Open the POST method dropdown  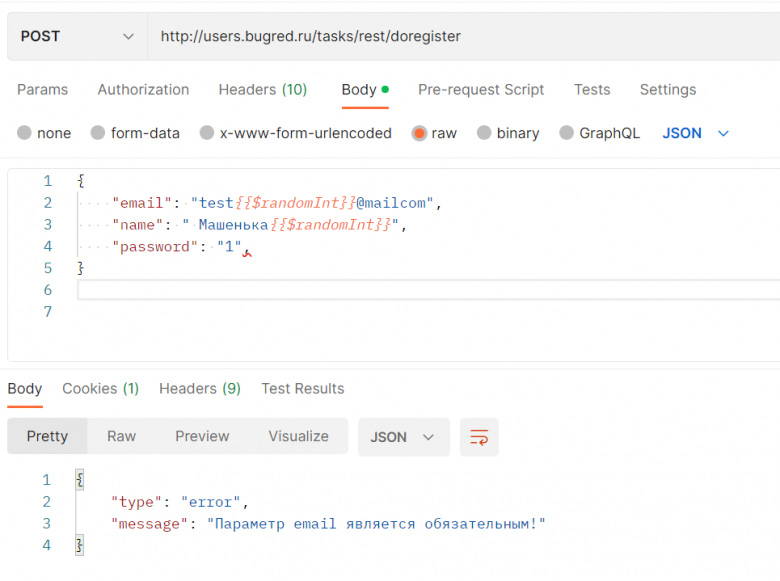77,36
